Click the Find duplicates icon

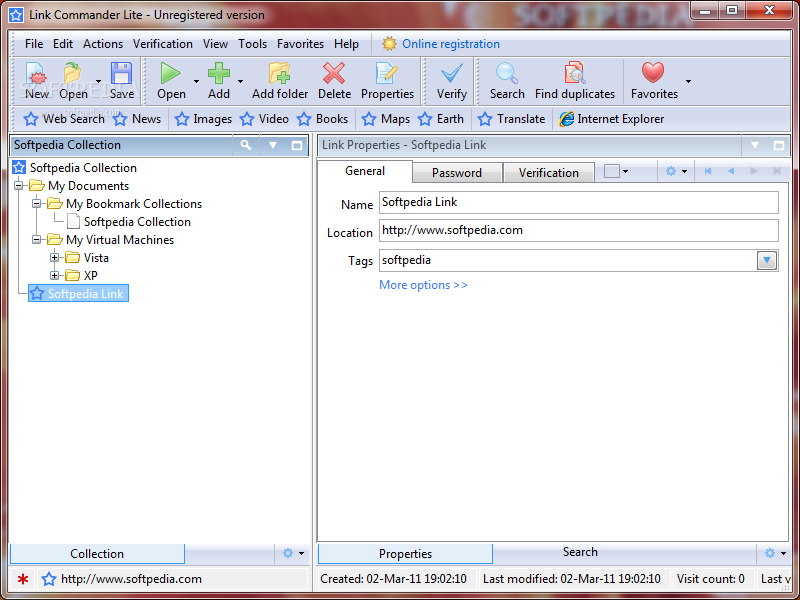tap(575, 81)
